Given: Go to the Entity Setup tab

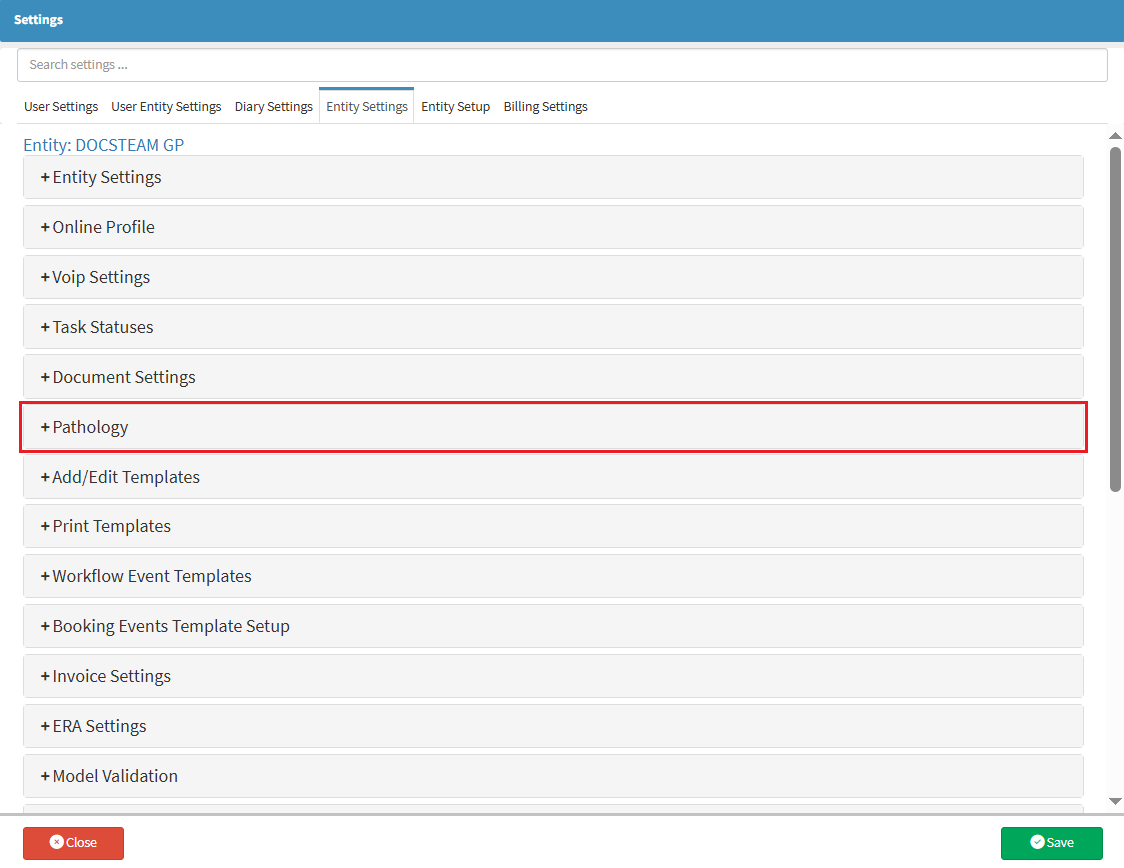Looking at the screenshot, I should pos(455,107).
